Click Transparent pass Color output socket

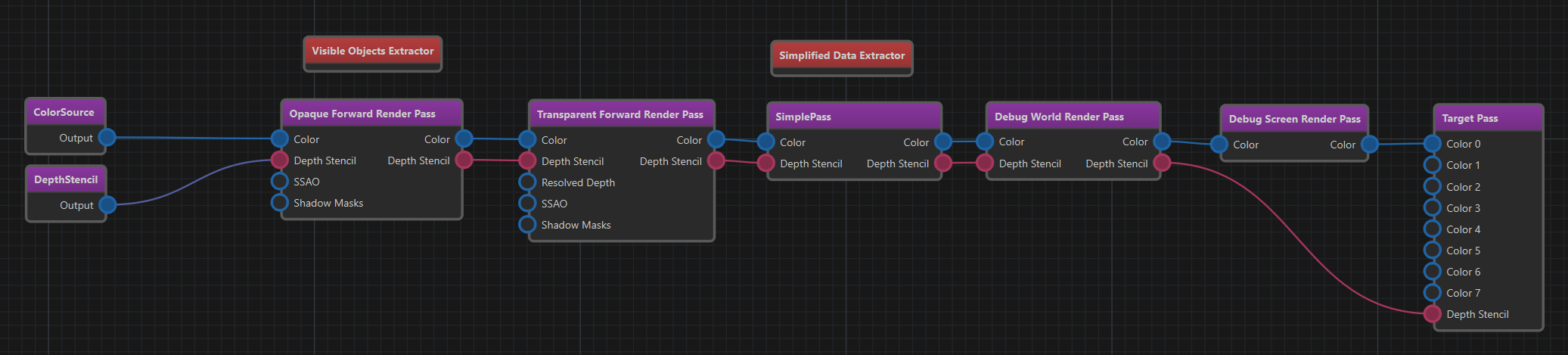coord(716,140)
